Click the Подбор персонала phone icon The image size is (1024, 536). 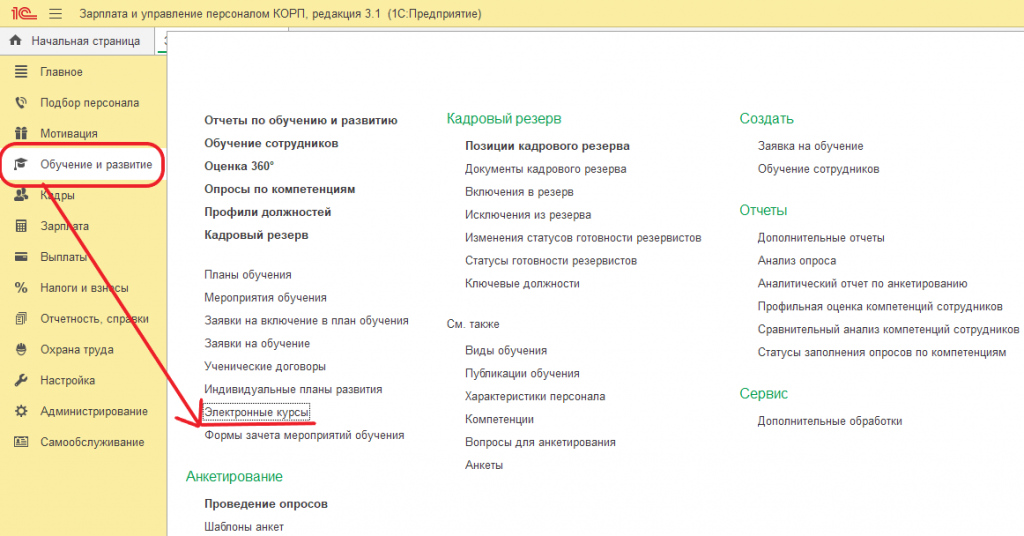[21, 102]
